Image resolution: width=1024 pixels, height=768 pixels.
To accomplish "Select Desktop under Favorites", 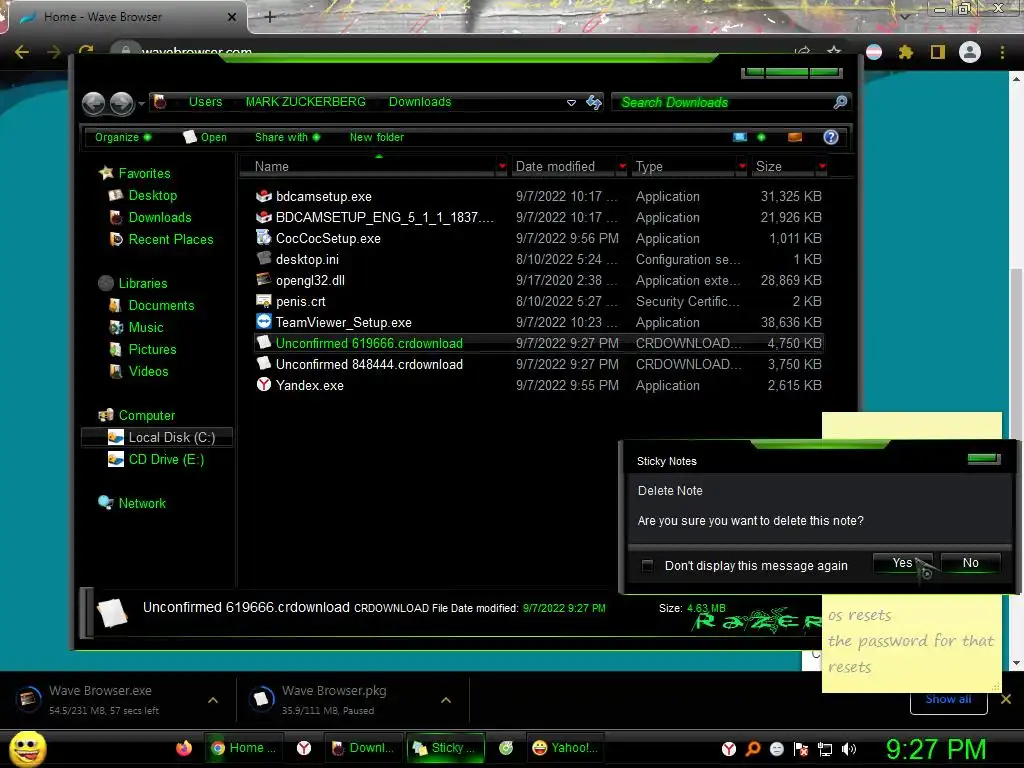I will (x=152, y=195).
